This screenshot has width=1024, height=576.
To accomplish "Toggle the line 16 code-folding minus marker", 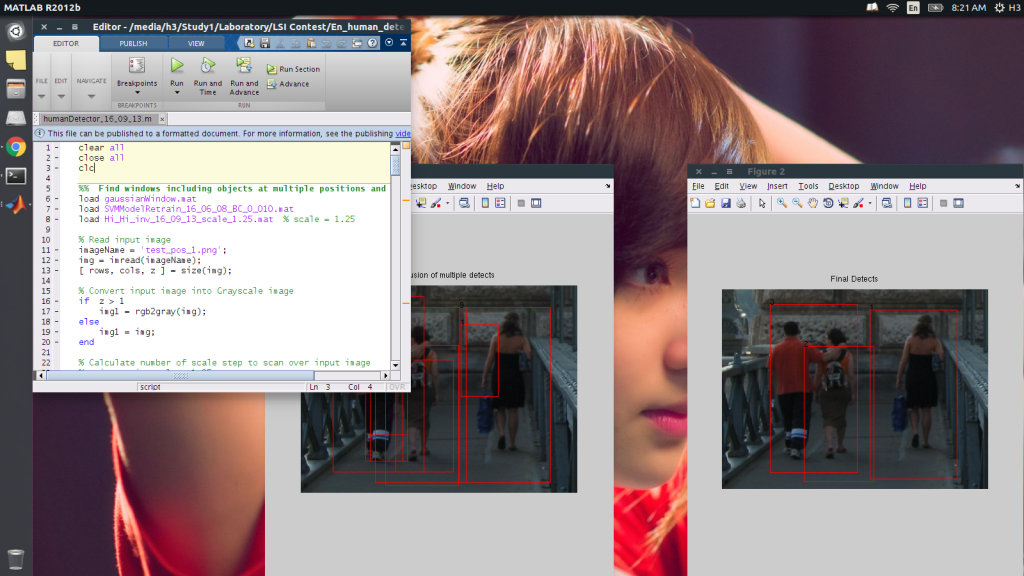I will coord(57,301).
